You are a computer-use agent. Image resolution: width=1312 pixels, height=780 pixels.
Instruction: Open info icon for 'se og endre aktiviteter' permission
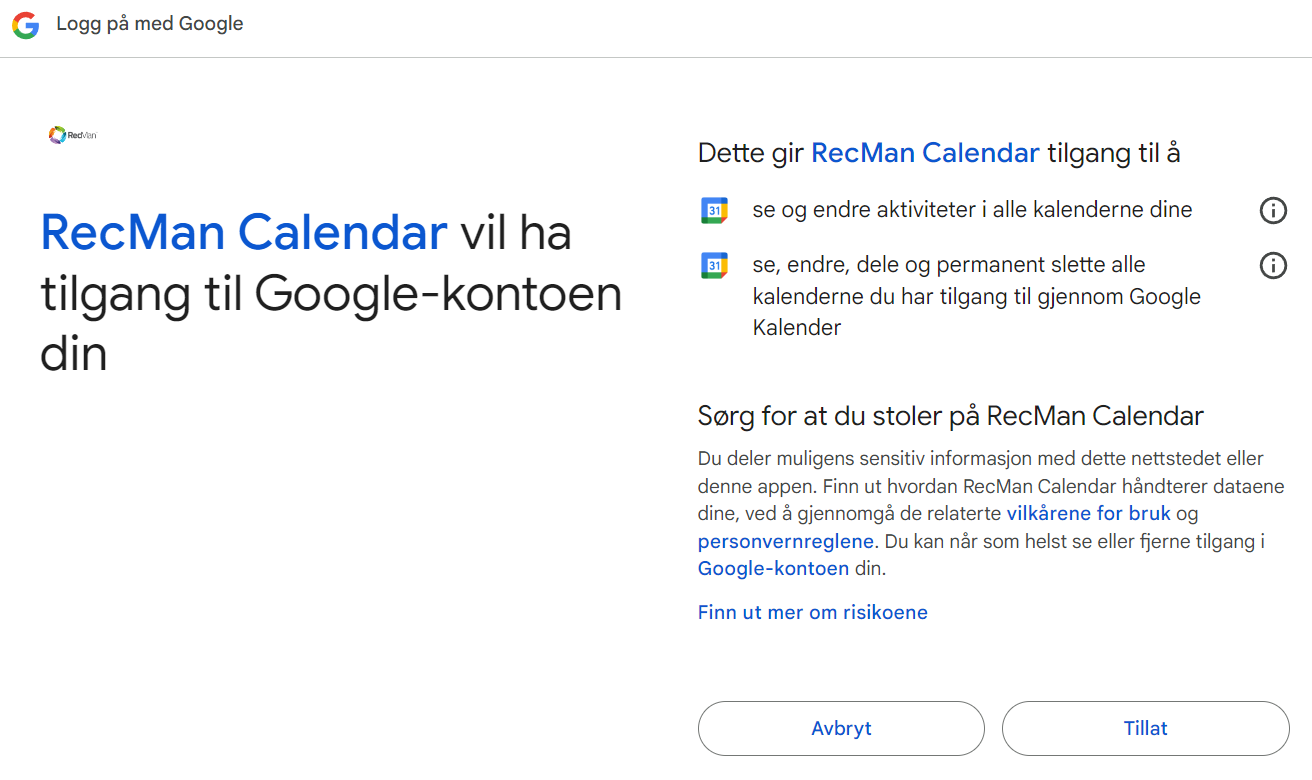[1272, 211]
